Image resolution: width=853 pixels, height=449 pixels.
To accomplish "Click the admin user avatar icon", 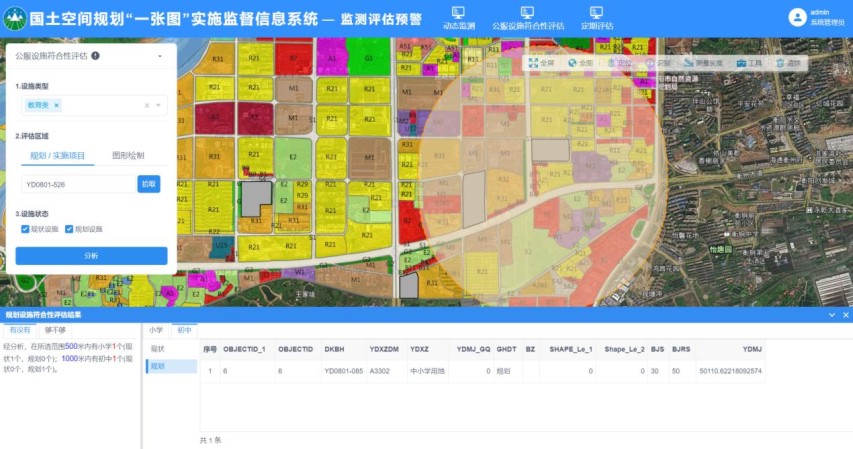I will (797, 17).
